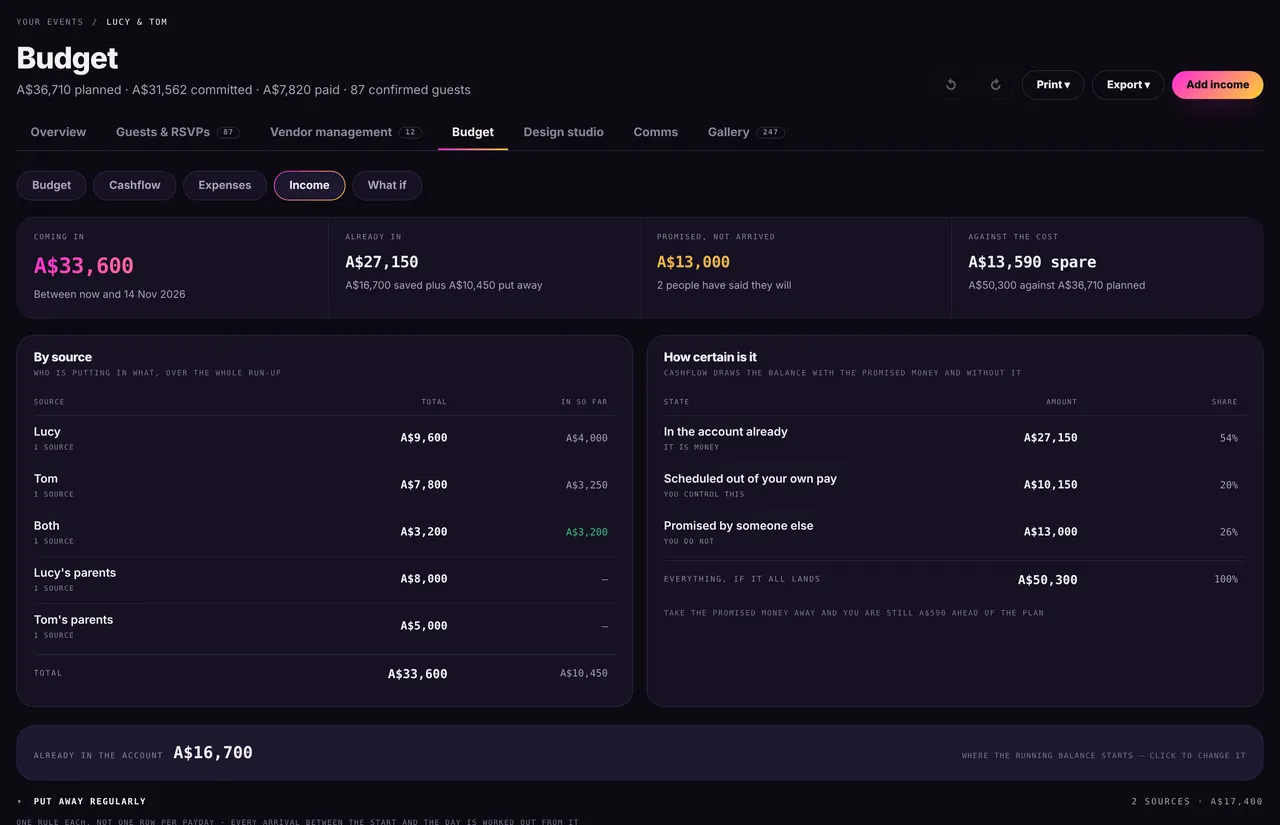Click the undo arrow icon

point(951,85)
